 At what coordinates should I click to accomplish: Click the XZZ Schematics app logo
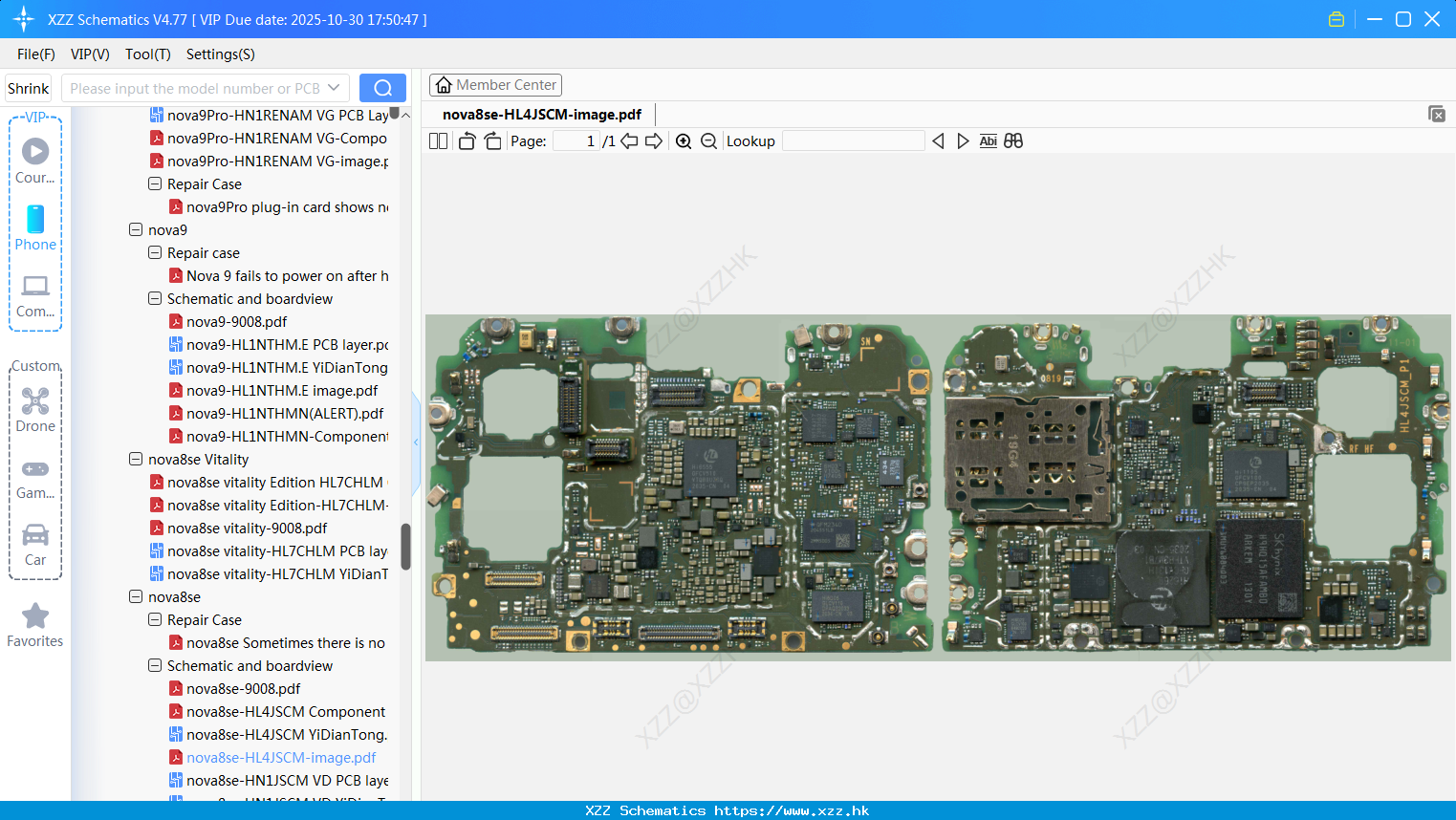pos(24,19)
